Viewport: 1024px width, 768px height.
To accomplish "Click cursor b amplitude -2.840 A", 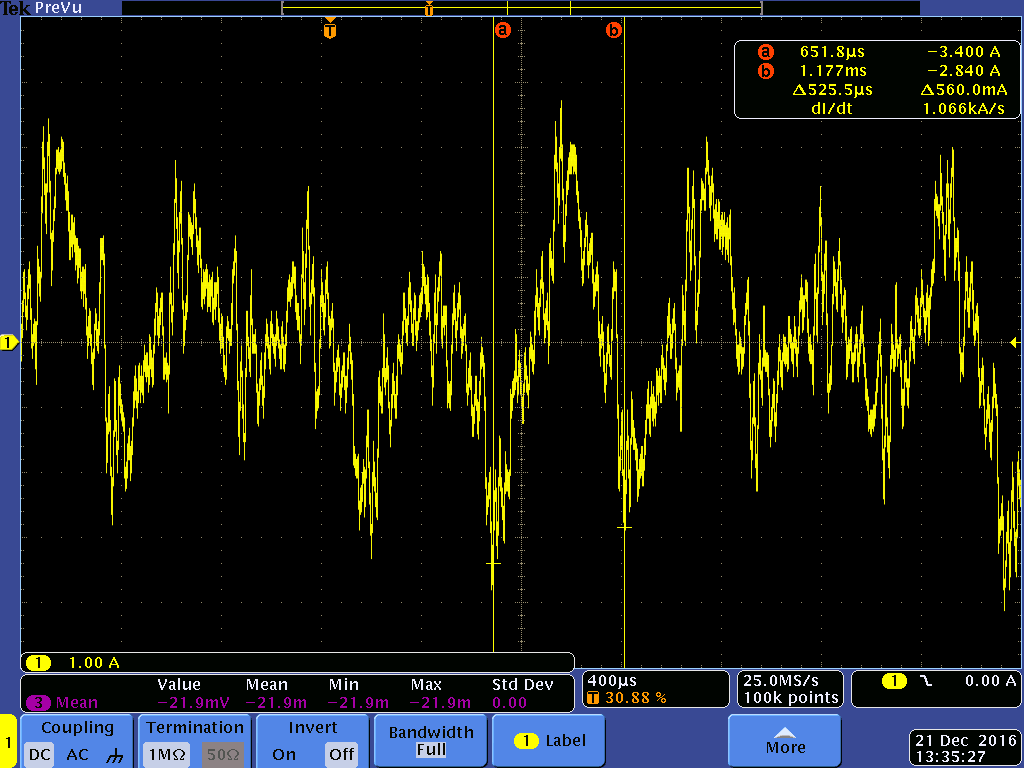I will pyautogui.click(x=963, y=71).
